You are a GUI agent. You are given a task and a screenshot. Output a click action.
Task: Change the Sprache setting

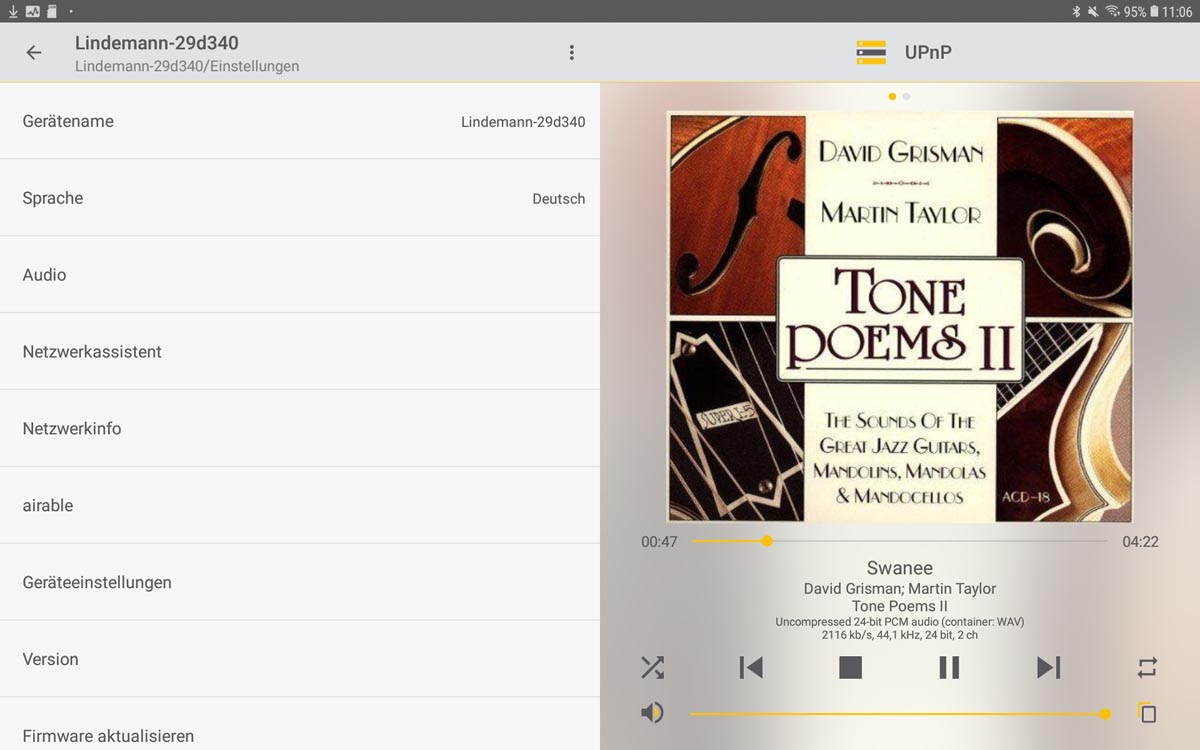(x=300, y=198)
